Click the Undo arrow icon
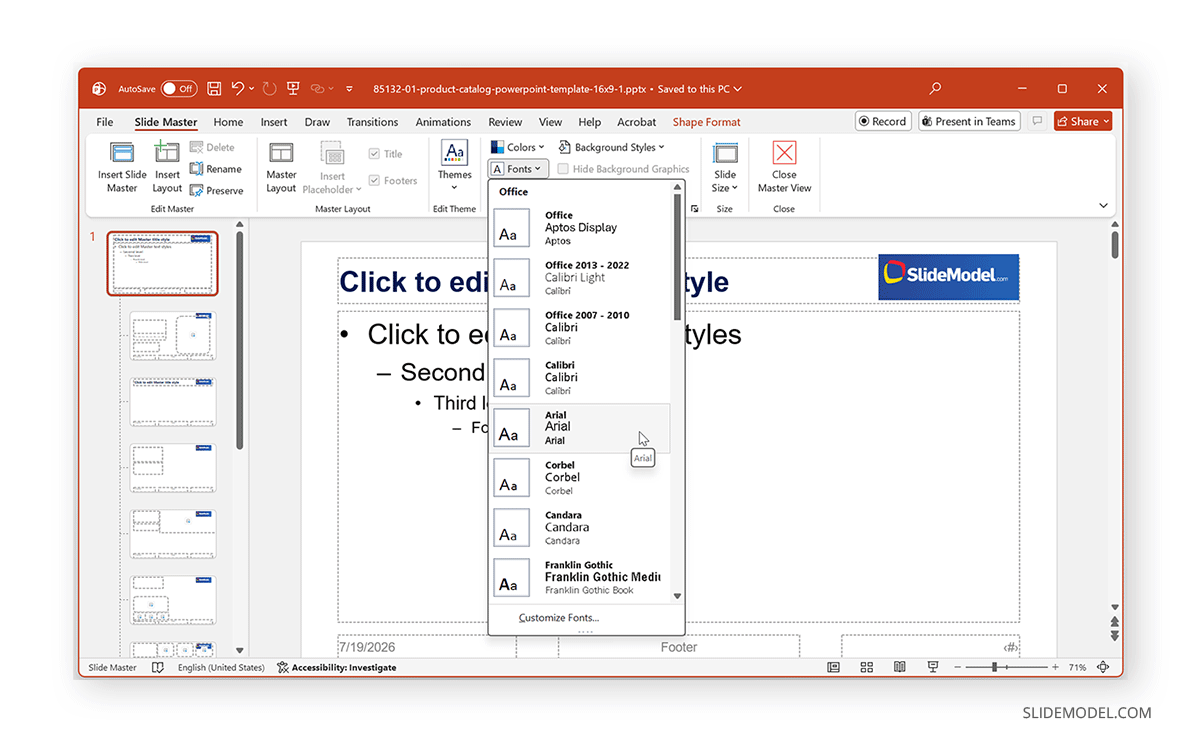1200x743 pixels. [x=238, y=89]
